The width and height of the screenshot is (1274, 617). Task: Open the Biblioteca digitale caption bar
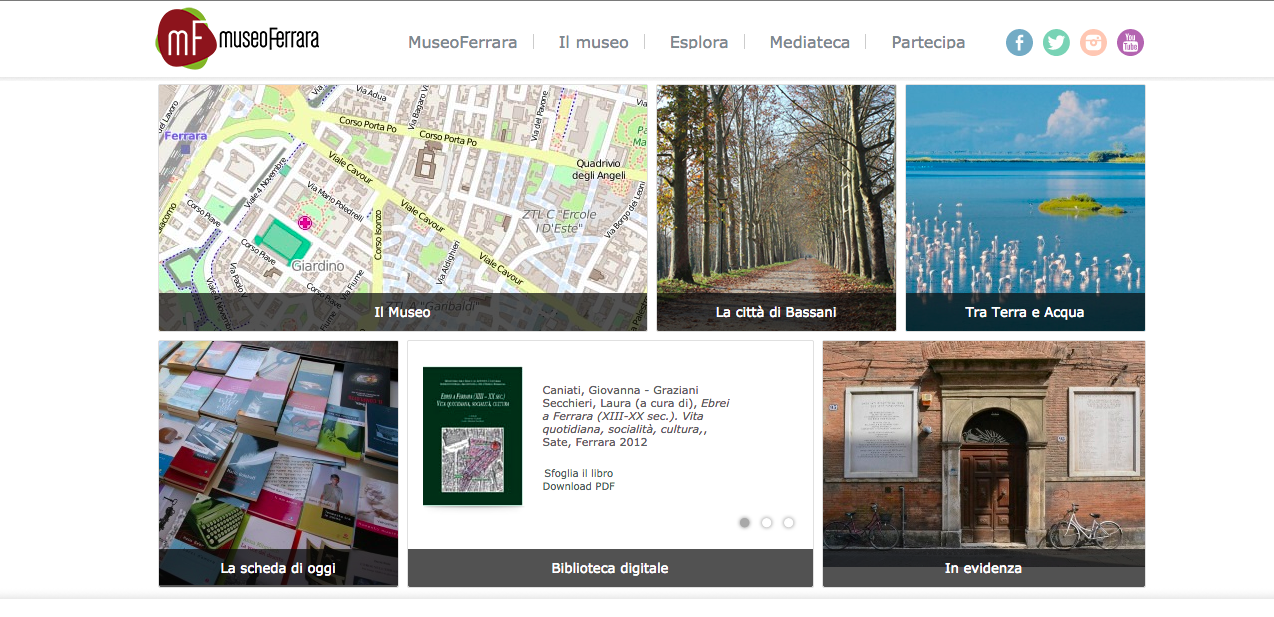pyautogui.click(x=610, y=568)
